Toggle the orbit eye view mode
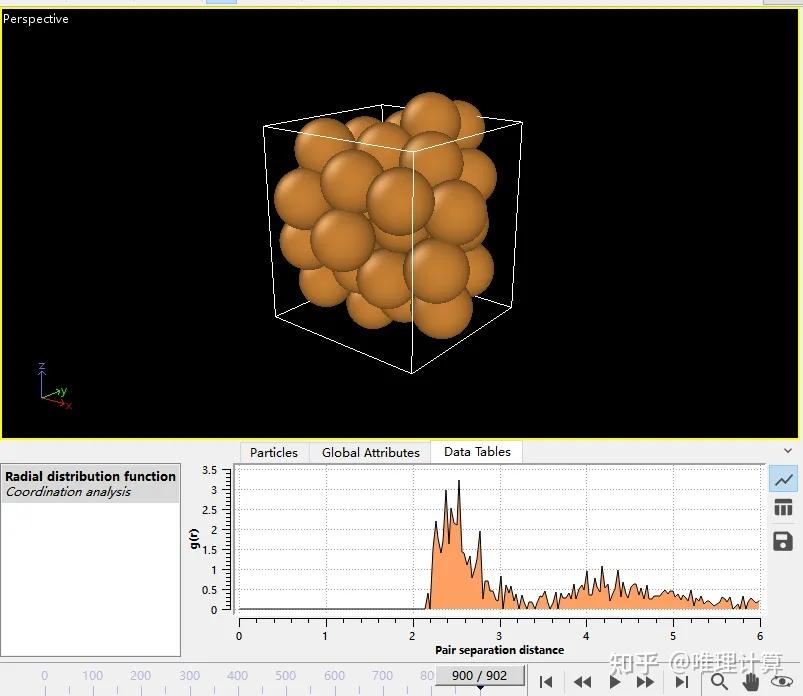 [x=782, y=681]
